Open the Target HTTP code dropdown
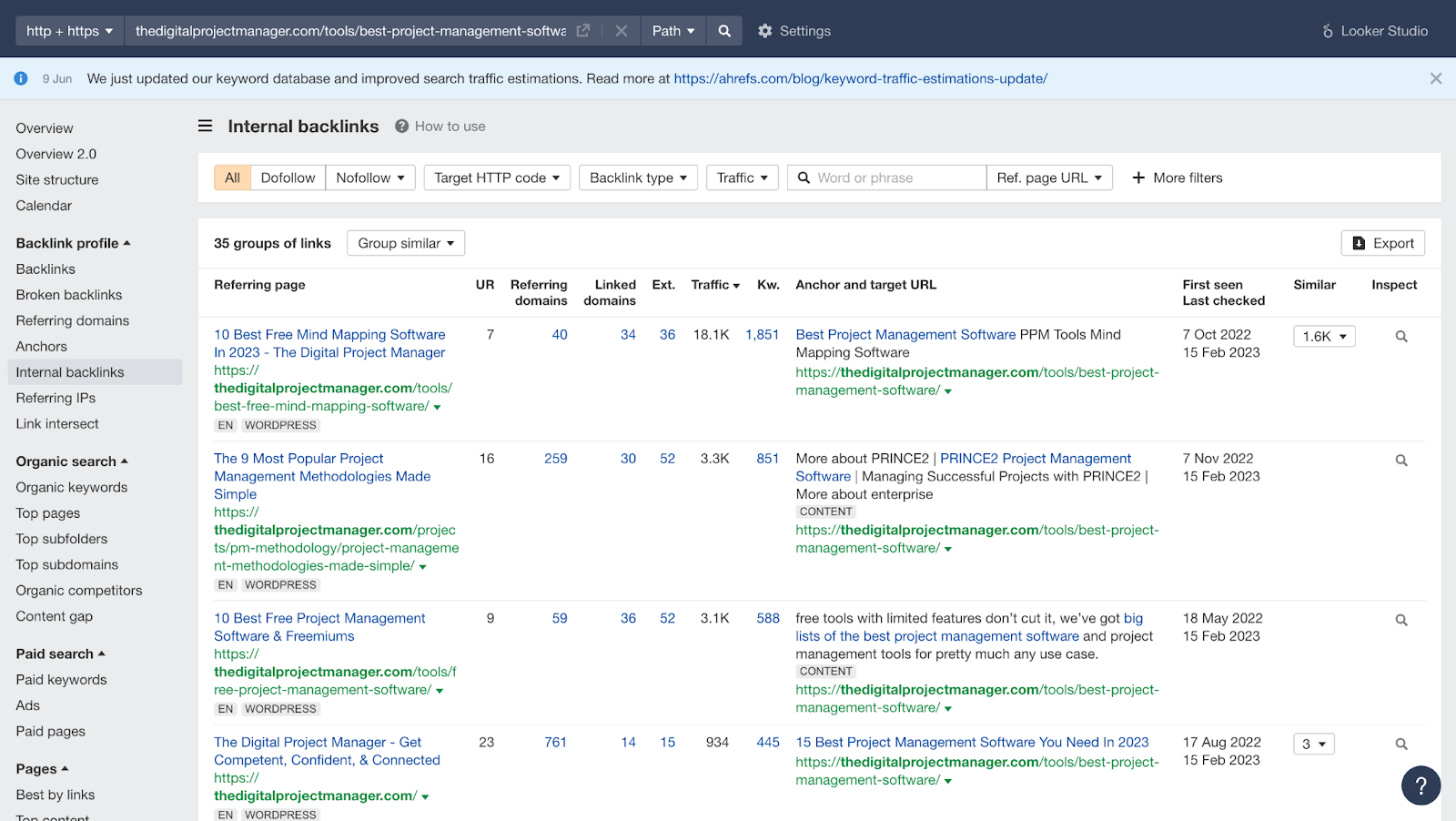The width and height of the screenshot is (1456, 821). pos(497,177)
